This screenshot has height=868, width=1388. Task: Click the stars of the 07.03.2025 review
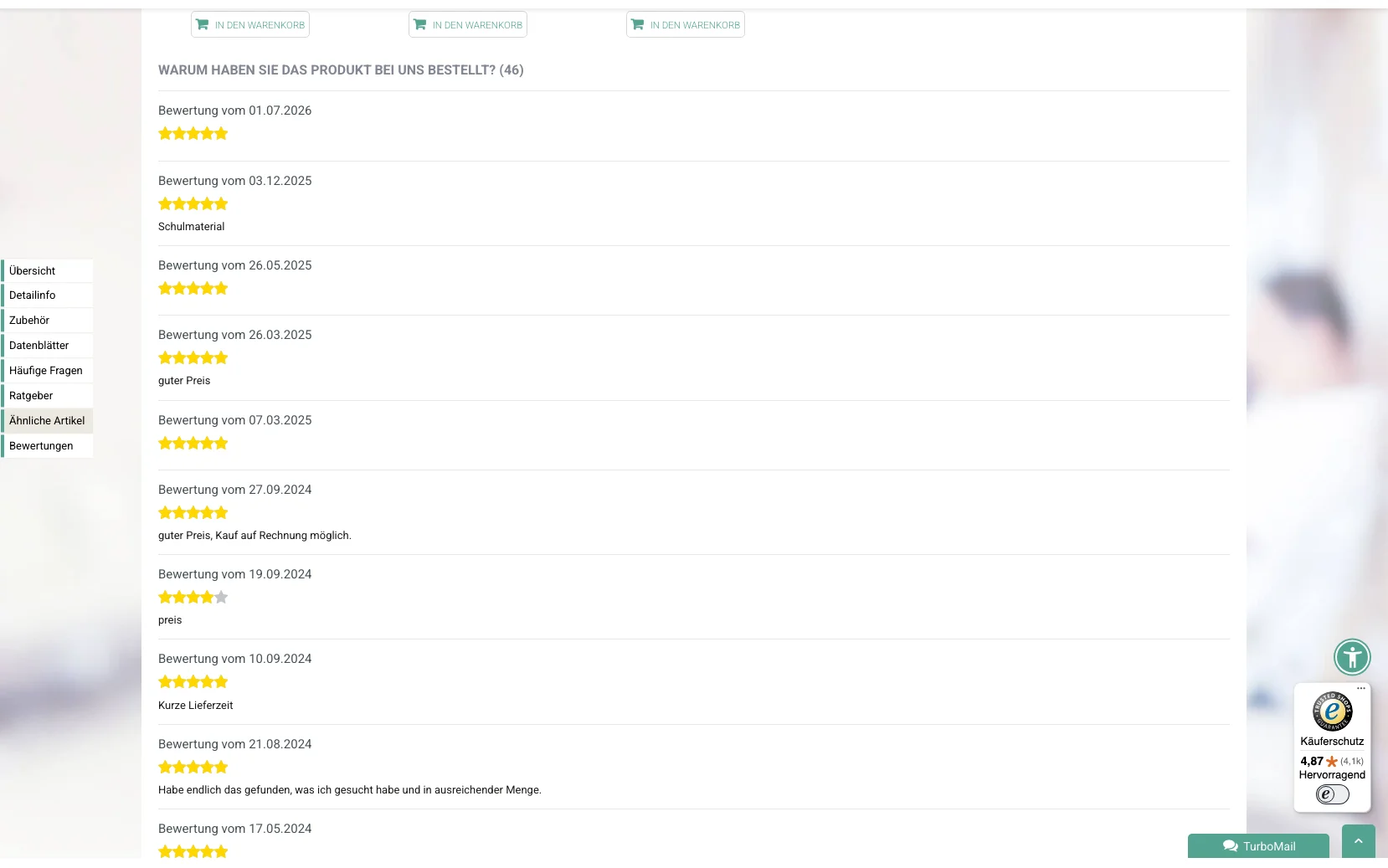(193, 443)
